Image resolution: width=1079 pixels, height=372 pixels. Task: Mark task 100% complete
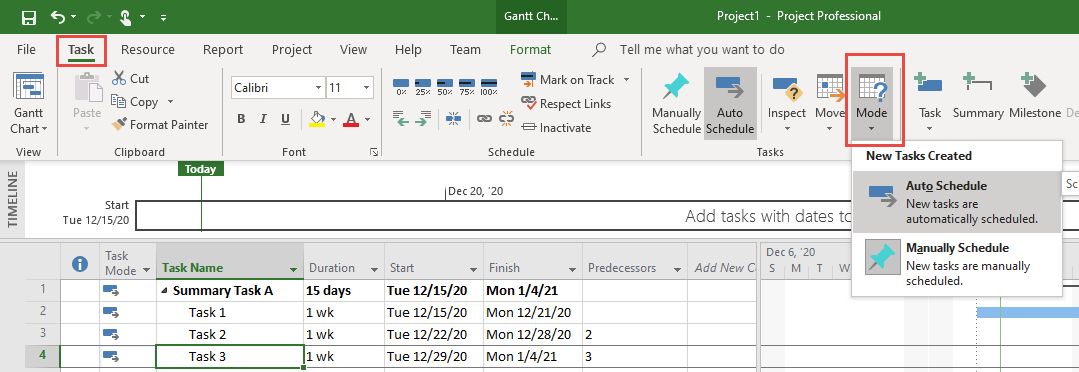[489, 87]
